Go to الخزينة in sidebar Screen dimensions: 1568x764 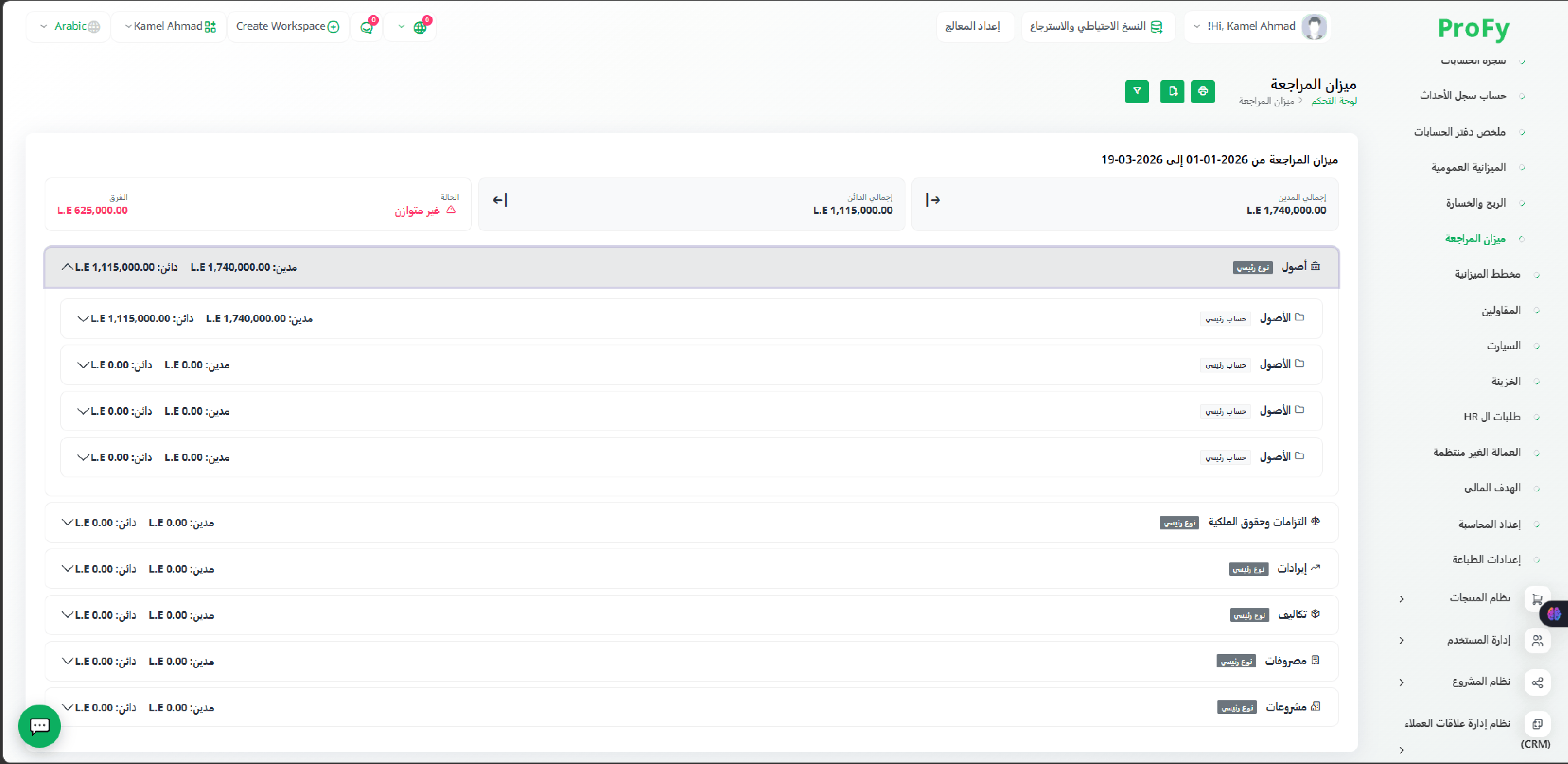click(x=1506, y=381)
